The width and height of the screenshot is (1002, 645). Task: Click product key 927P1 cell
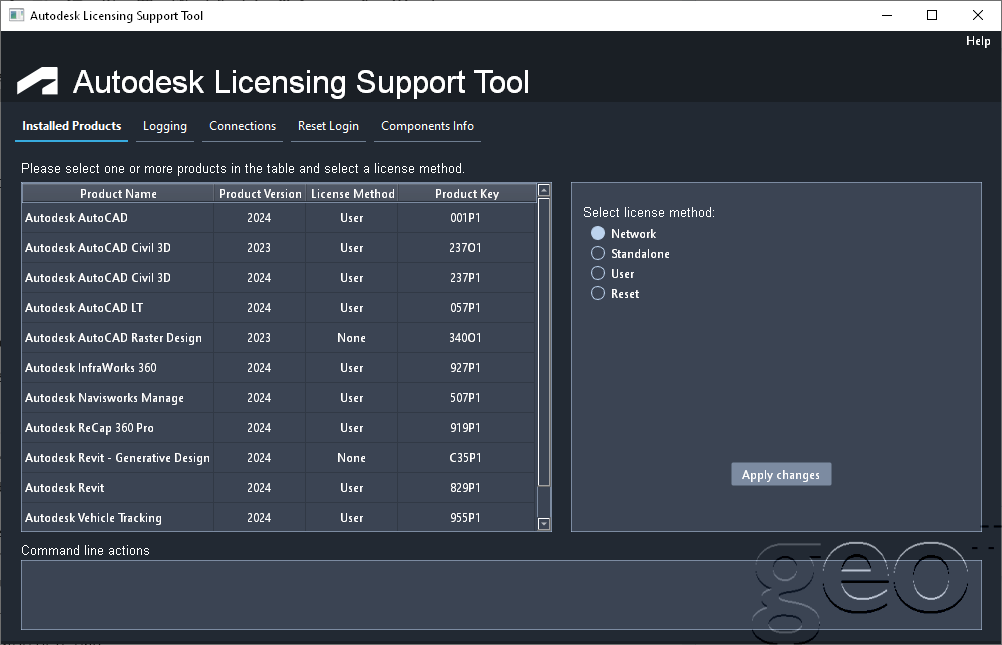pos(465,368)
